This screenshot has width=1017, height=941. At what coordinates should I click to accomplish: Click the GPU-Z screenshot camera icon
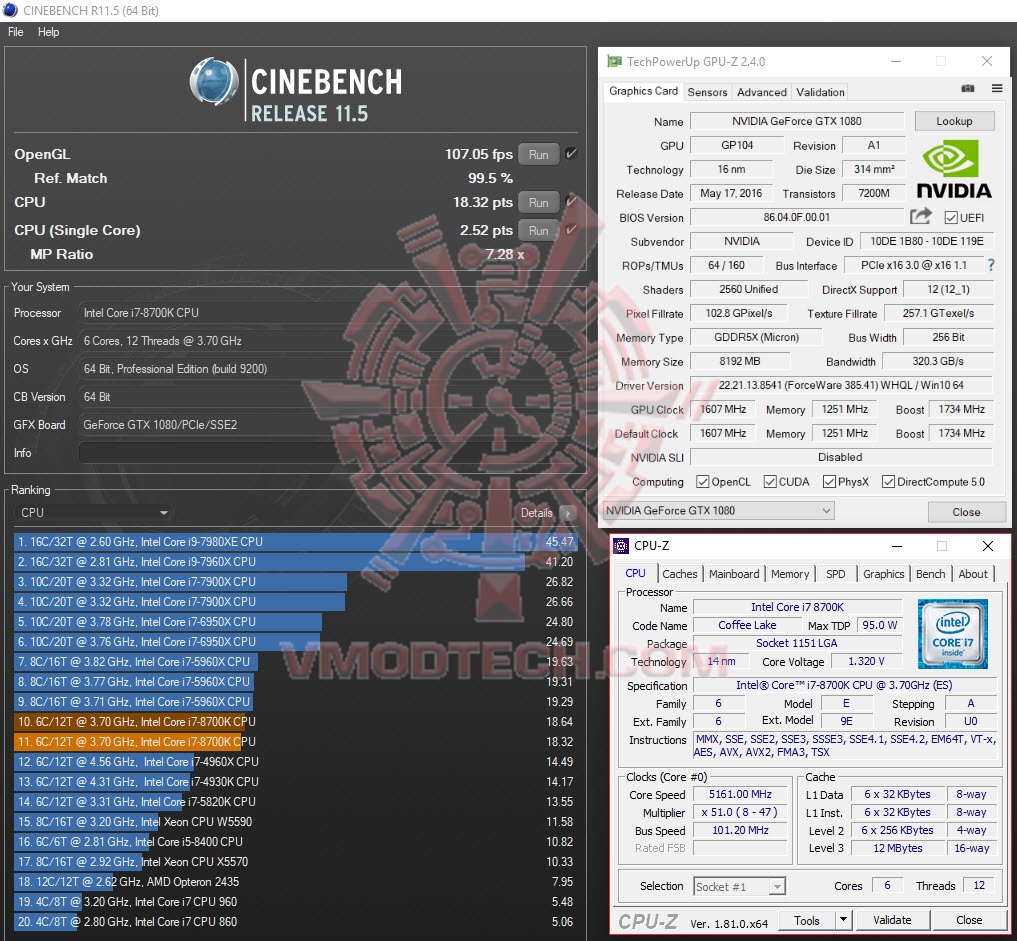coord(967,88)
